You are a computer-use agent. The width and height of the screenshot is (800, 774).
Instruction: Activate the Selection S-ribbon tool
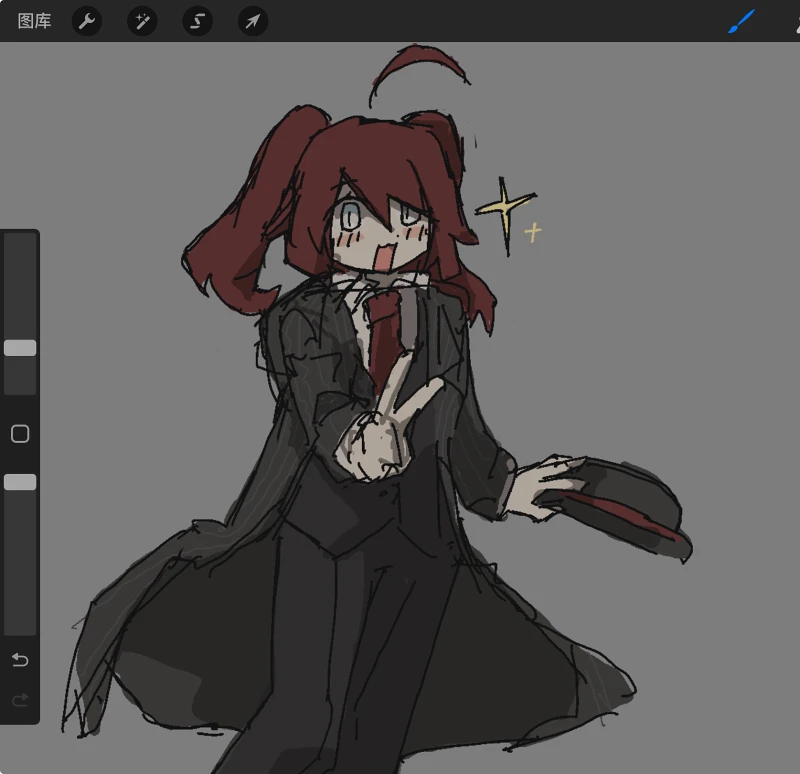[197, 21]
